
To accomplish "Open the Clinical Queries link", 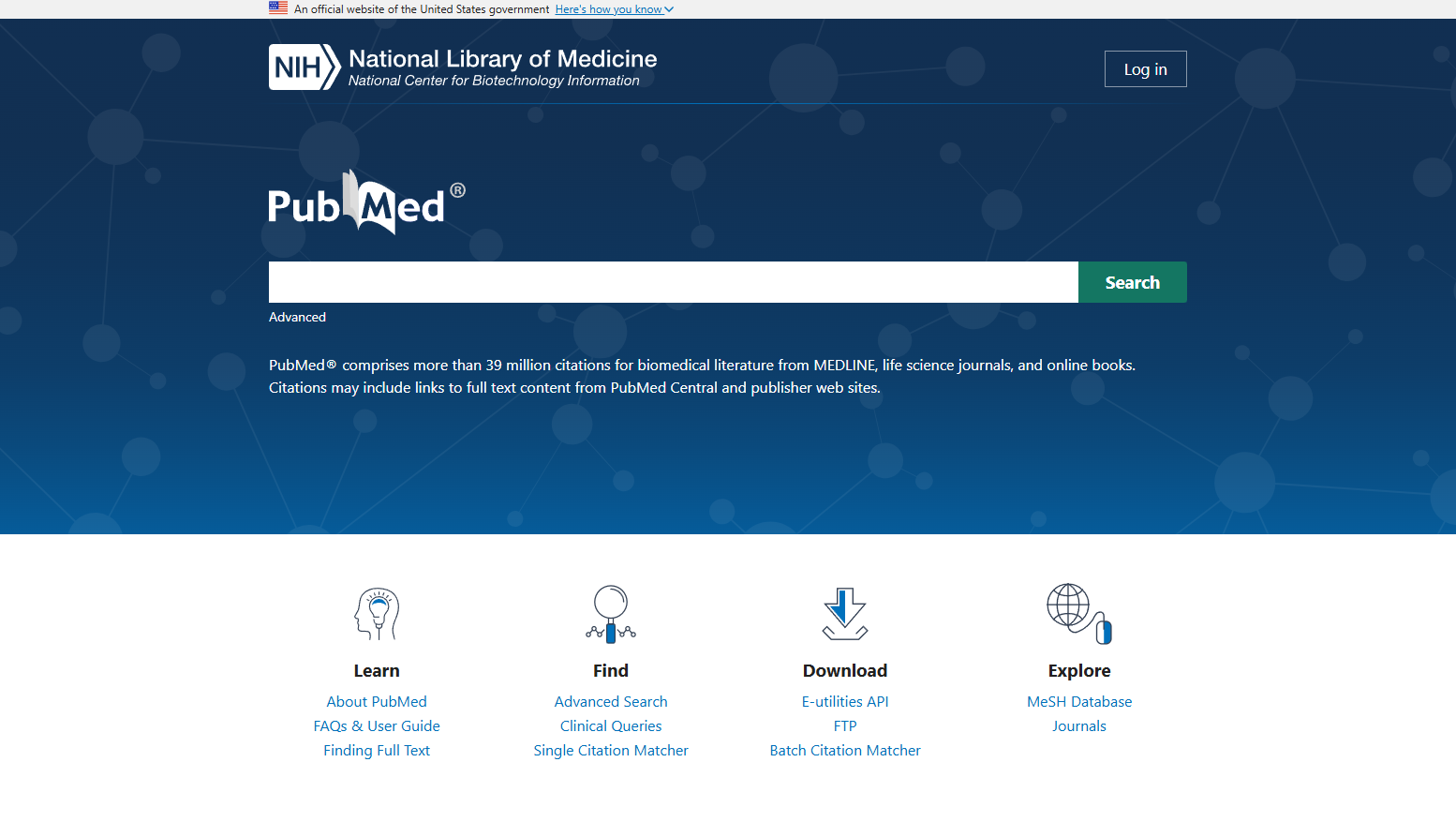I will 611,725.
